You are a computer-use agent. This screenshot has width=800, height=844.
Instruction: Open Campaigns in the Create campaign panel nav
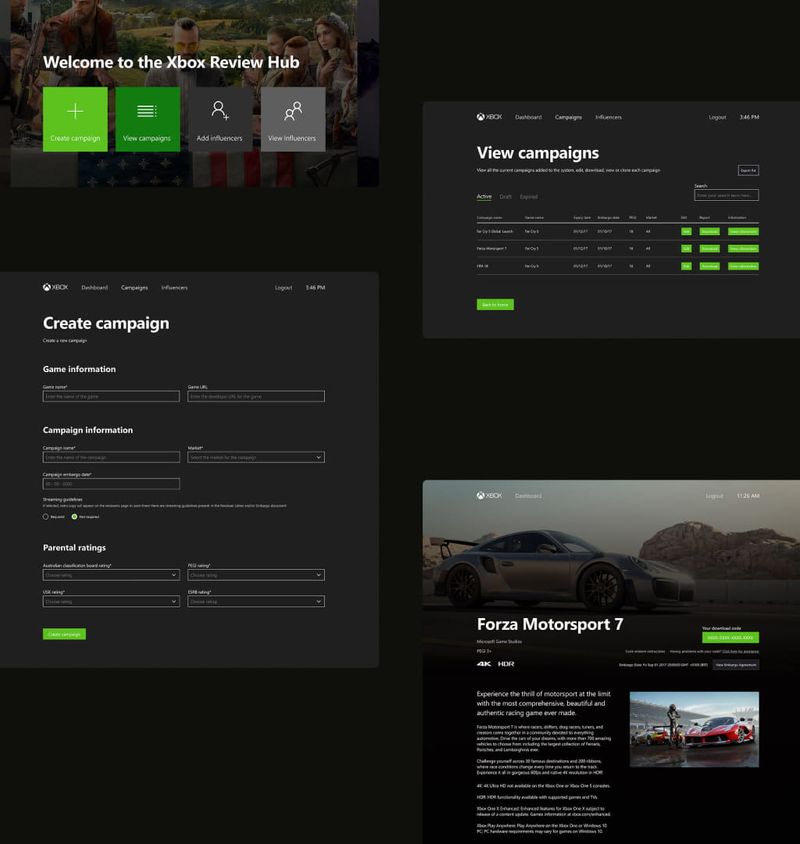point(135,288)
